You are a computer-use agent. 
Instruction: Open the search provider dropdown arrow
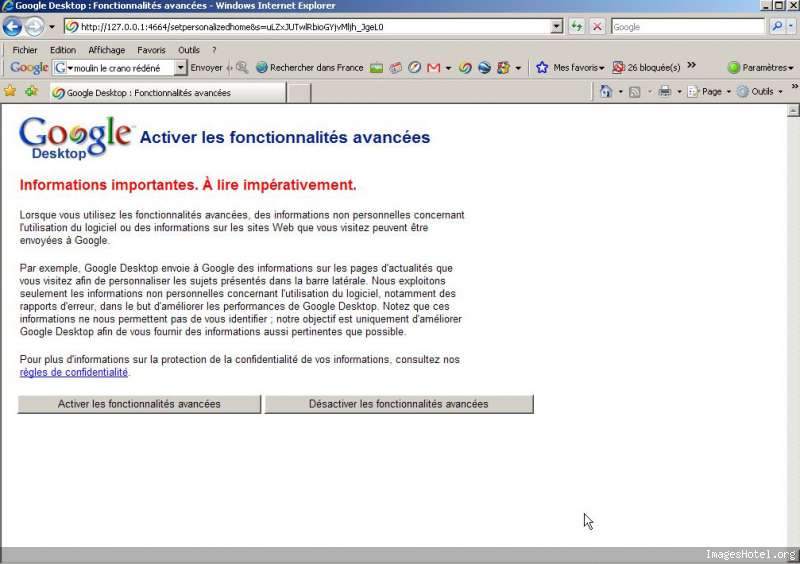coord(791,27)
